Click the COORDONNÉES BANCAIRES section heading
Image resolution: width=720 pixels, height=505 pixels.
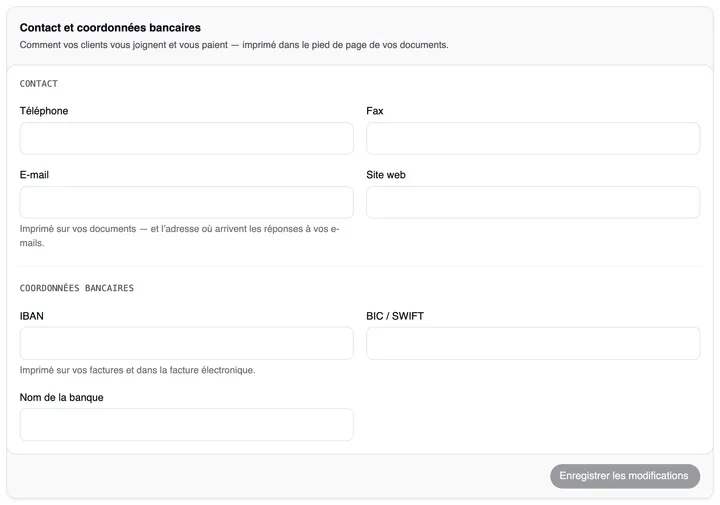pos(77,288)
